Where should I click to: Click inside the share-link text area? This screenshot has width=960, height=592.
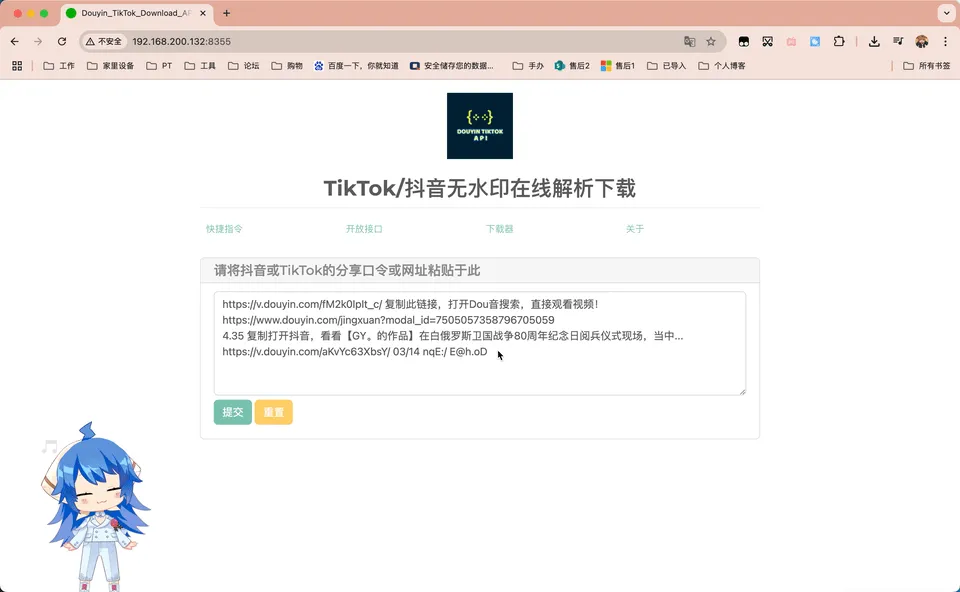(480, 372)
